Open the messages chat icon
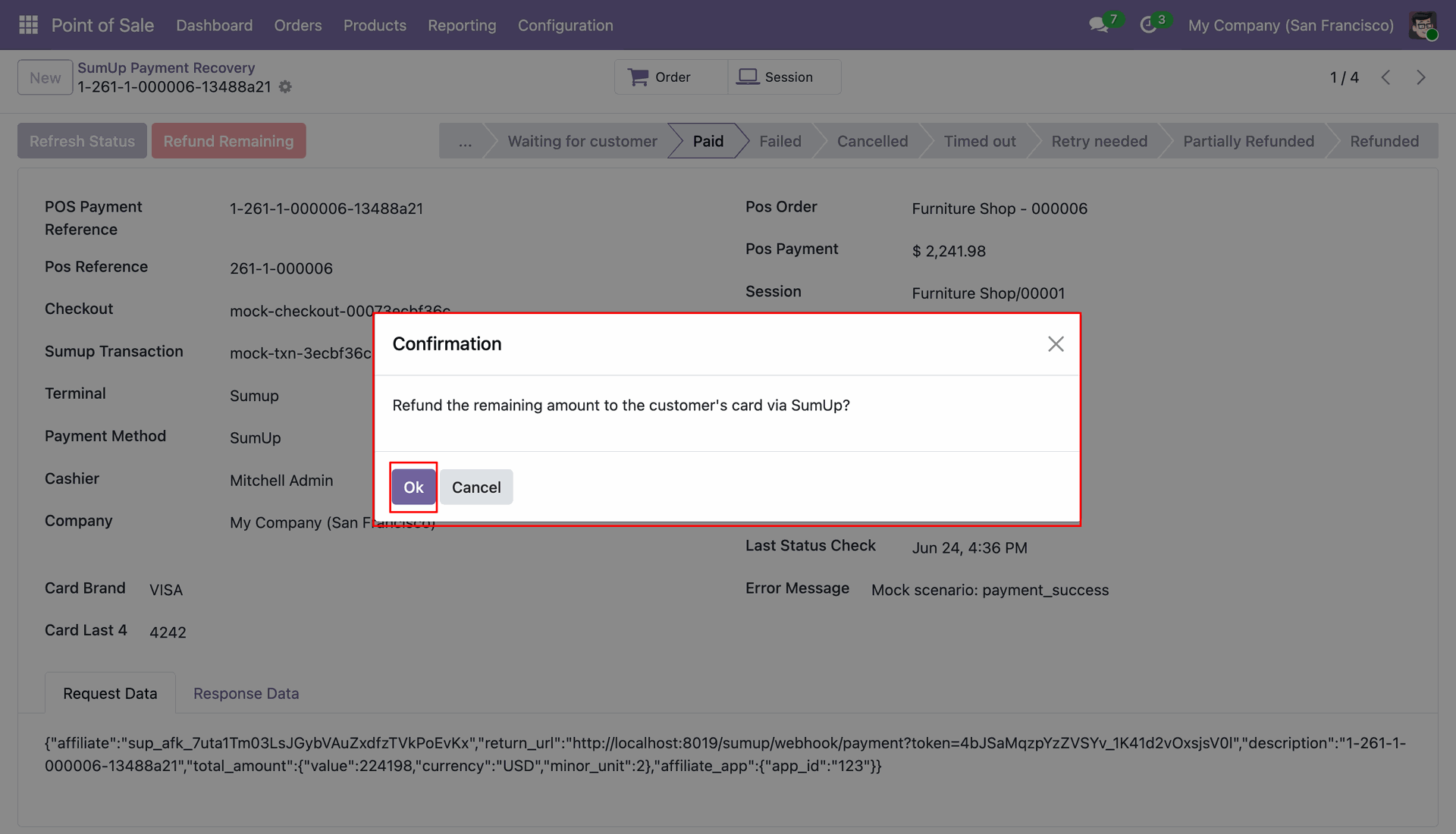 pos(1099,24)
